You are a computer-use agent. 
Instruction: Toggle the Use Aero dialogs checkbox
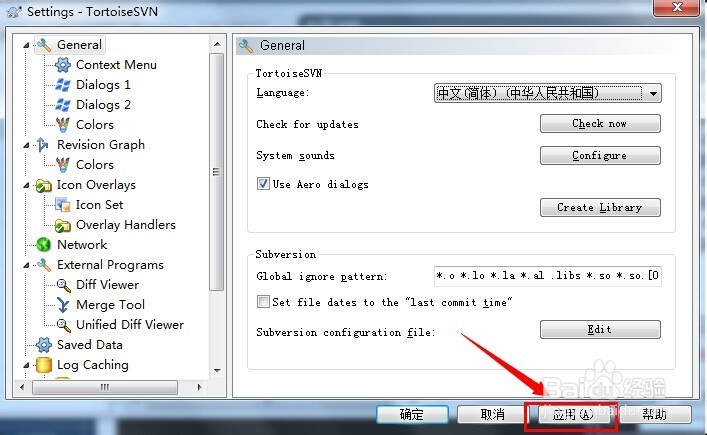click(x=263, y=183)
